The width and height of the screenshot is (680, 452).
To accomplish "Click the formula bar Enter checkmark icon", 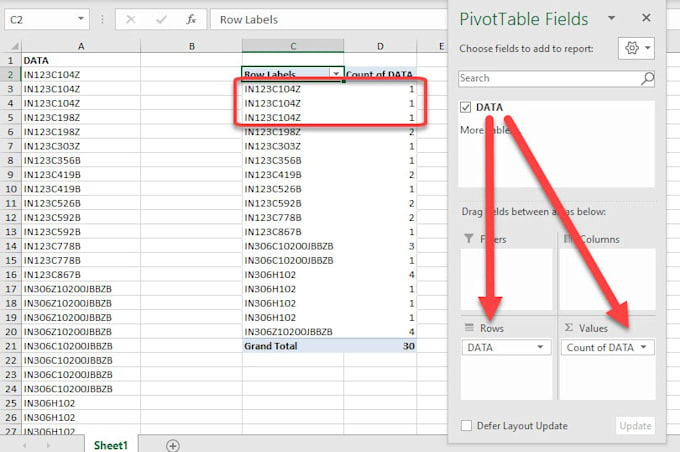I will (x=161, y=20).
